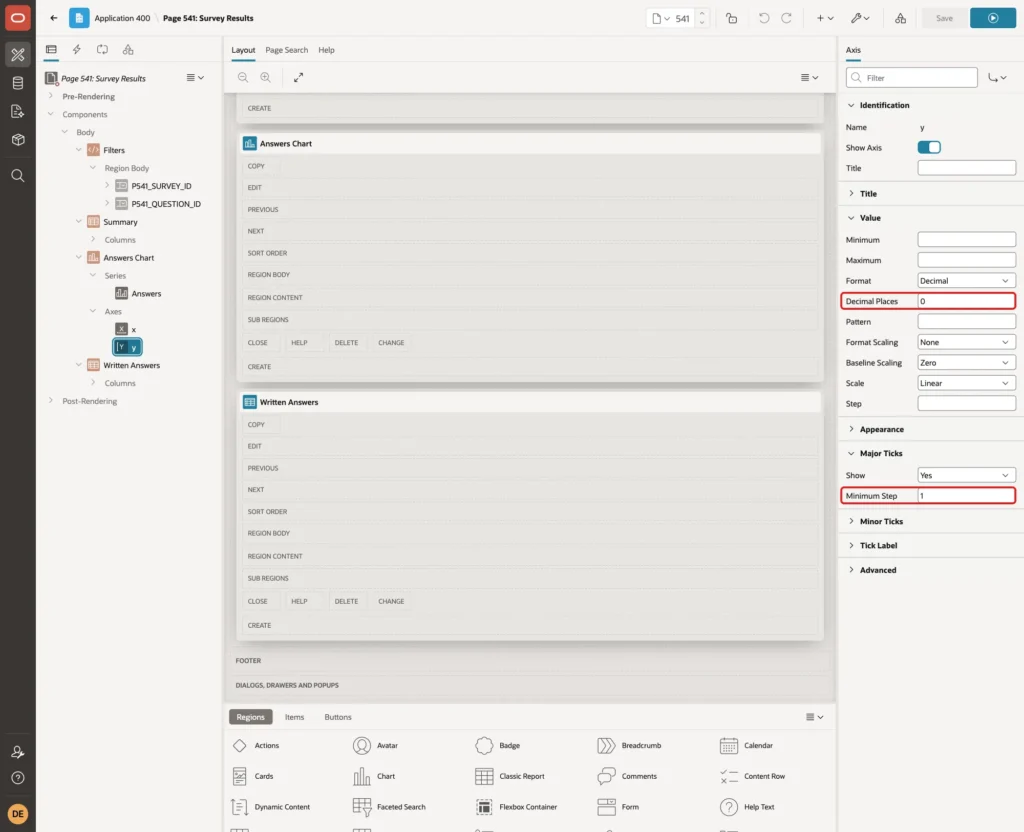This screenshot has width=1024, height=832.
Task: Switch to the Processing tab icon
Action: coord(103,50)
